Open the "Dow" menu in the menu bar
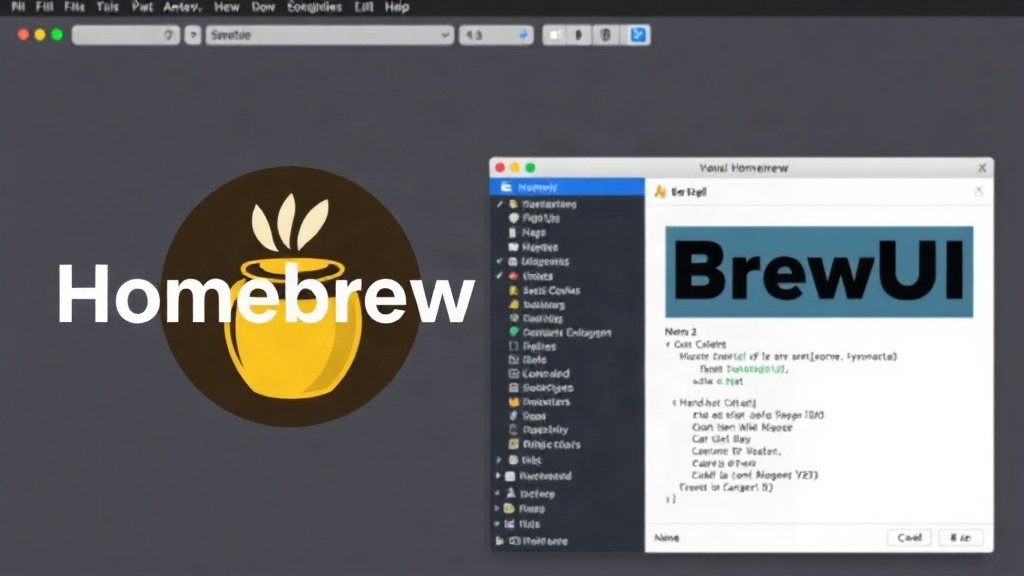Image resolution: width=1024 pixels, height=576 pixels. point(263,7)
